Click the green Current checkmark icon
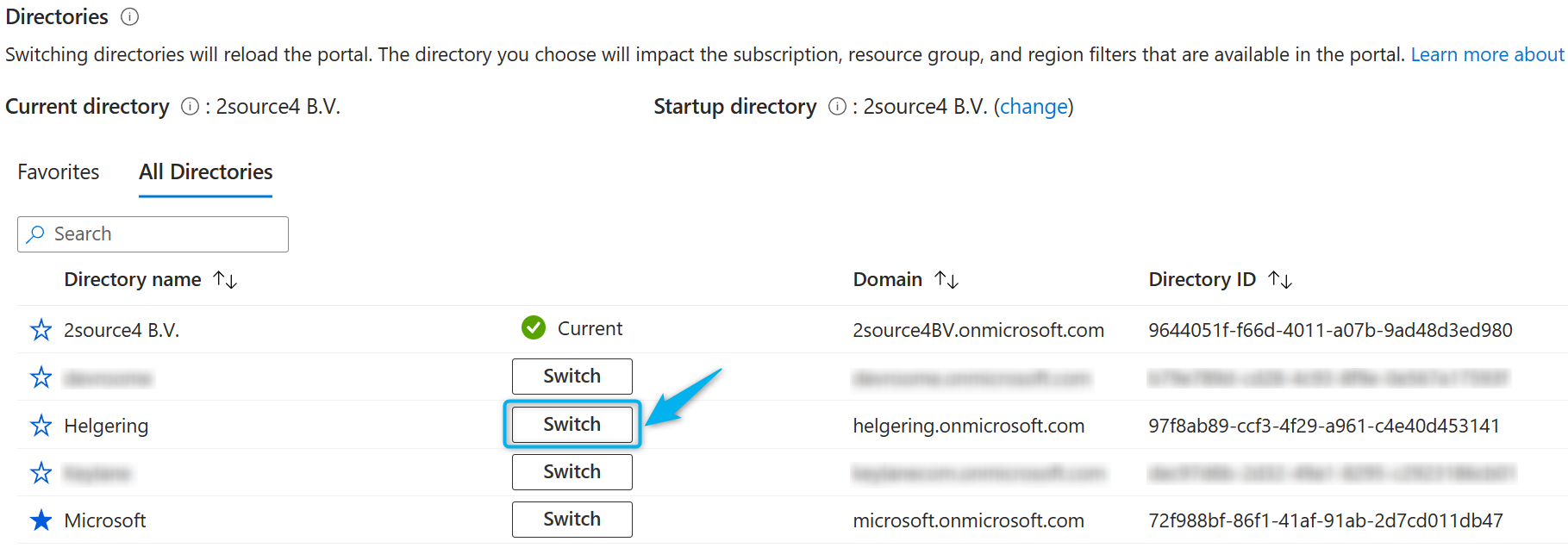The width and height of the screenshot is (1568, 548). pyautogui.click(x=534, y=327)
